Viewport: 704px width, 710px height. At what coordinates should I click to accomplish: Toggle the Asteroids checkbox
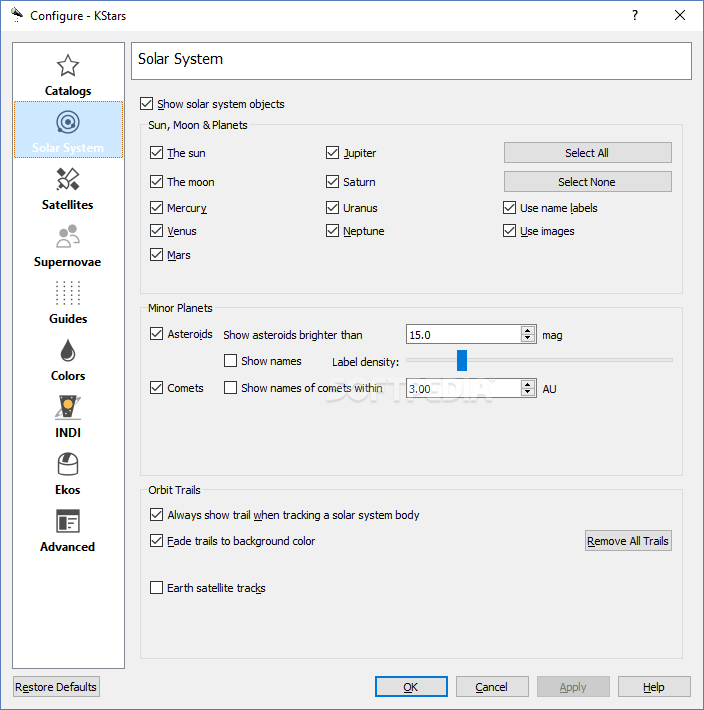coord(156,334)
